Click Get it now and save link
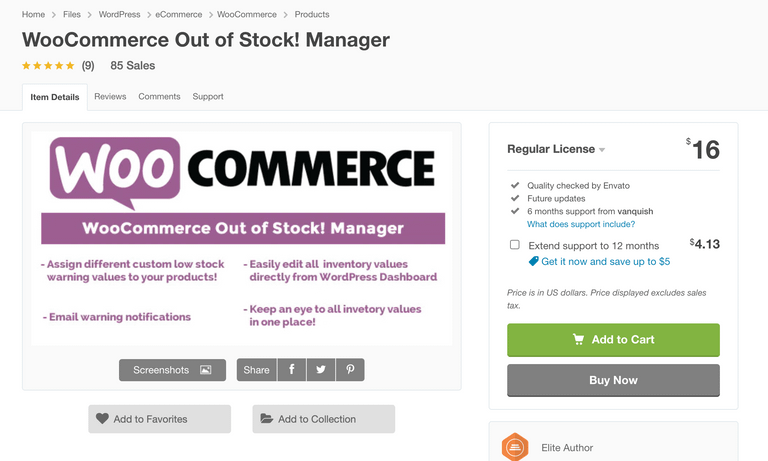 pos(605,261)
